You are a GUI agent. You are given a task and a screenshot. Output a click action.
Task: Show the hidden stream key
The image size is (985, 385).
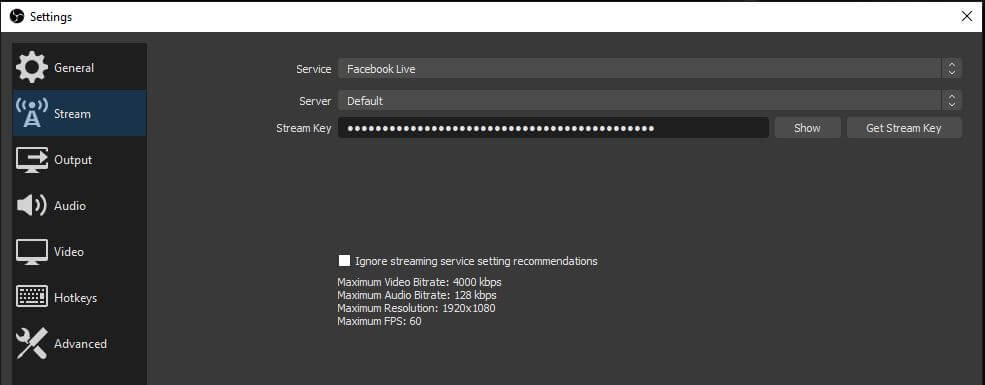(807, 128)
